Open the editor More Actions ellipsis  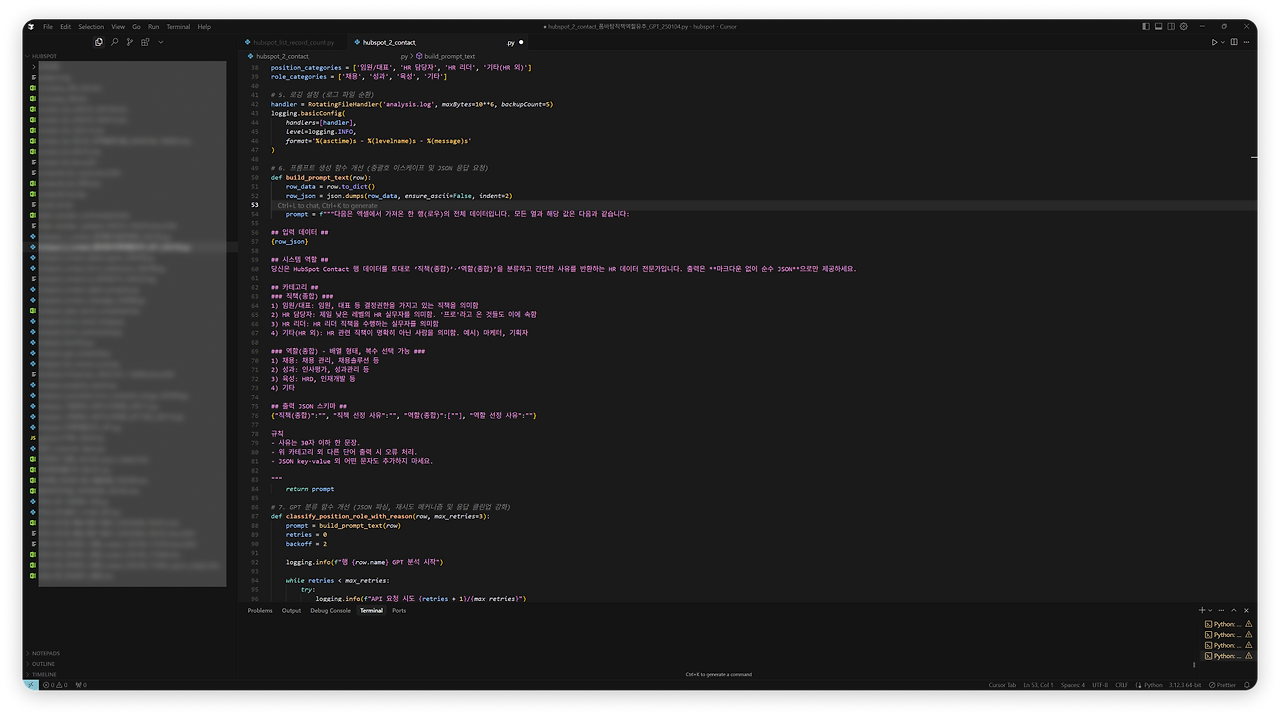1246,42
